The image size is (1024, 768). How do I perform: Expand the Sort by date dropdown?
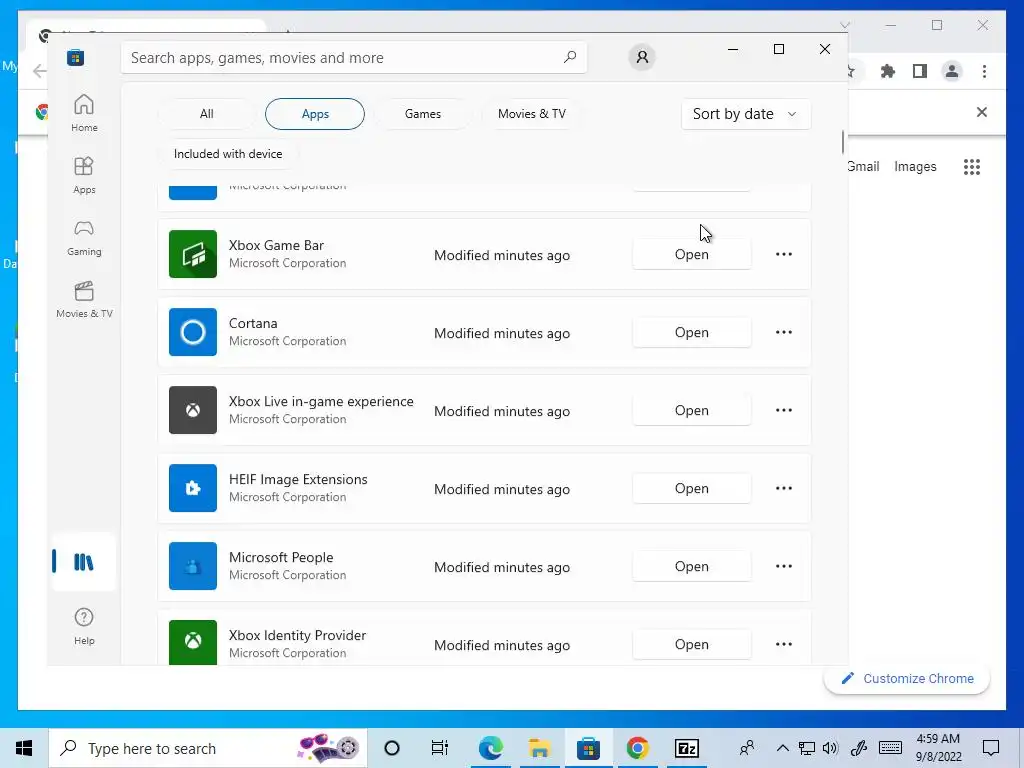pos(746,114)
